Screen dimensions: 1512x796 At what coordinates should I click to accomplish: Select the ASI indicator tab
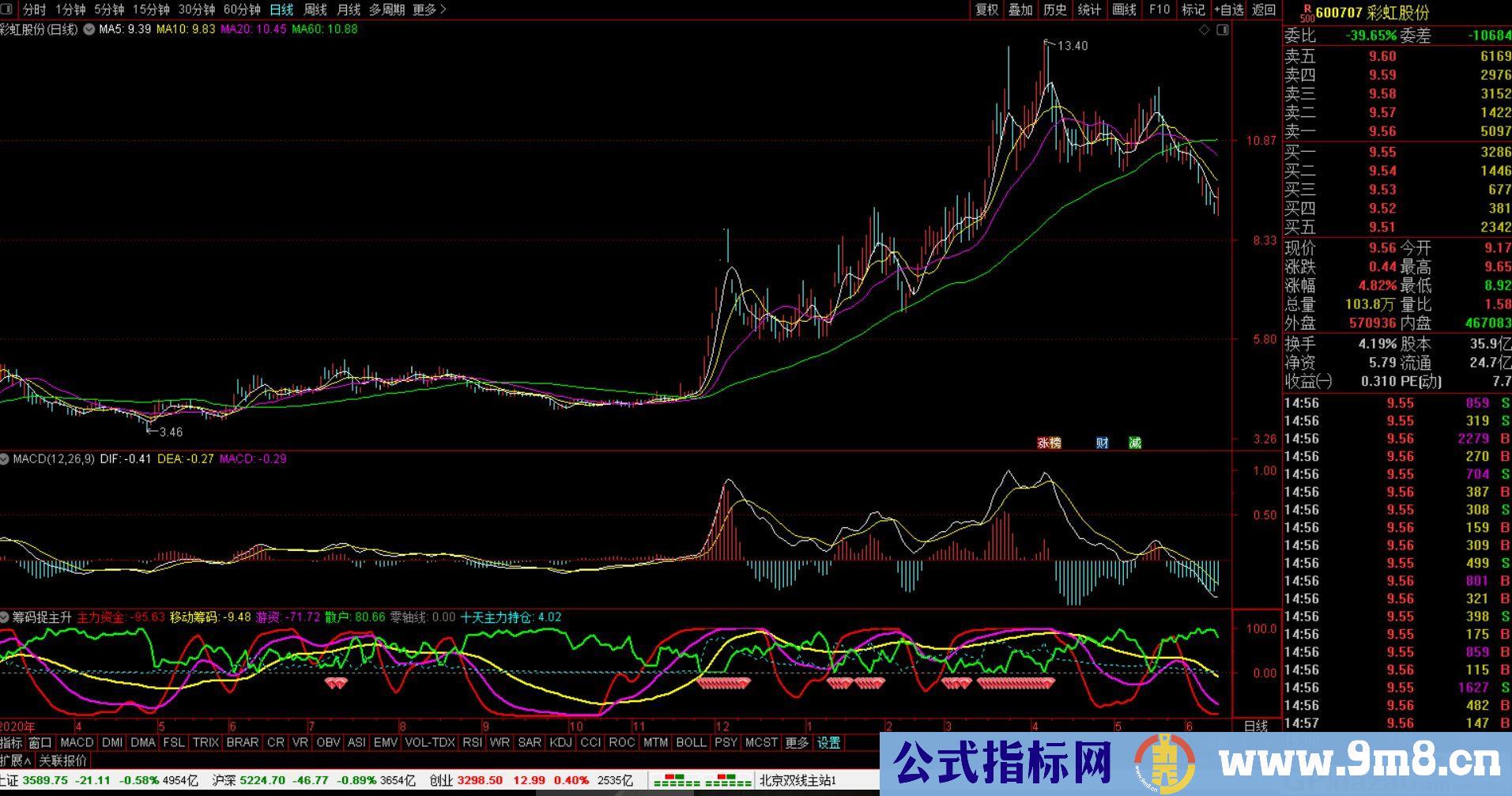[x=357, y=743]
